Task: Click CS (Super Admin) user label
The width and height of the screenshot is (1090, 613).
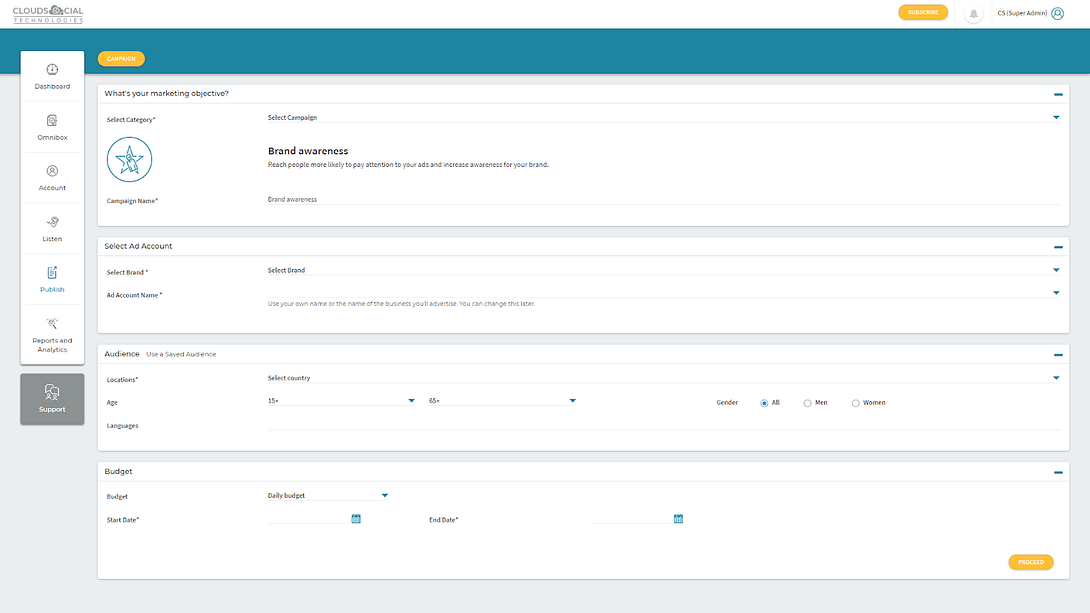Action: (x=1022, y=13)
